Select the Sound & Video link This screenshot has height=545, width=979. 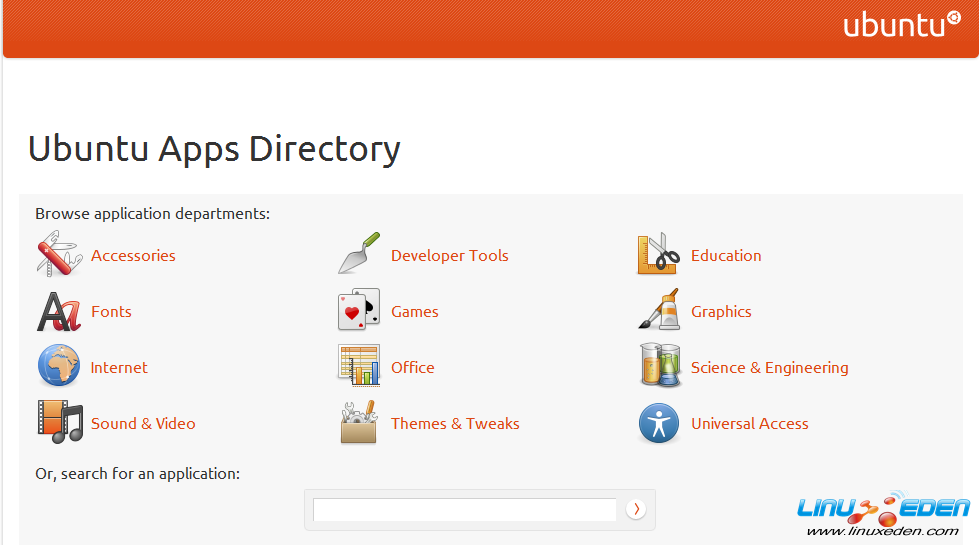143,424
